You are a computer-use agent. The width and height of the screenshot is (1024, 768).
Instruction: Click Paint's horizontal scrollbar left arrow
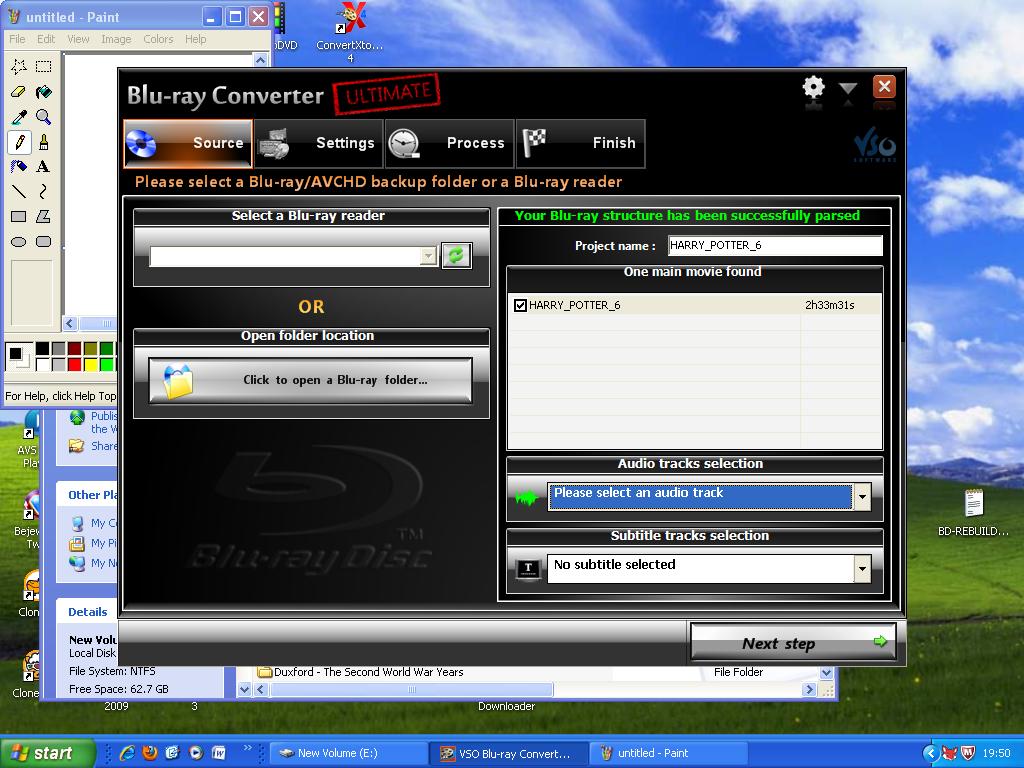pyautogui.click(x=70, y=323)
